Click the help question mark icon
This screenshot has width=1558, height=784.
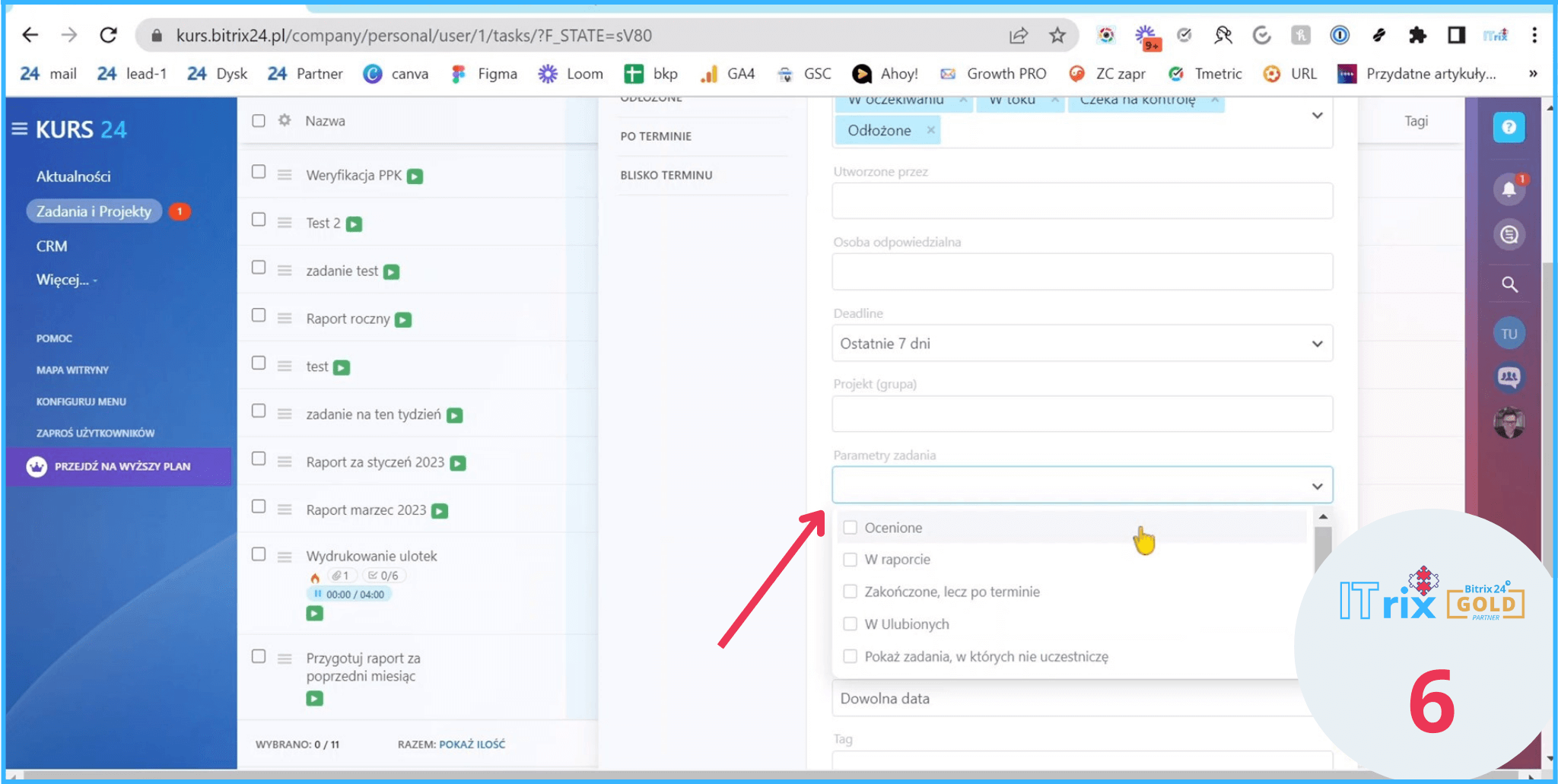coord(1509,127)
